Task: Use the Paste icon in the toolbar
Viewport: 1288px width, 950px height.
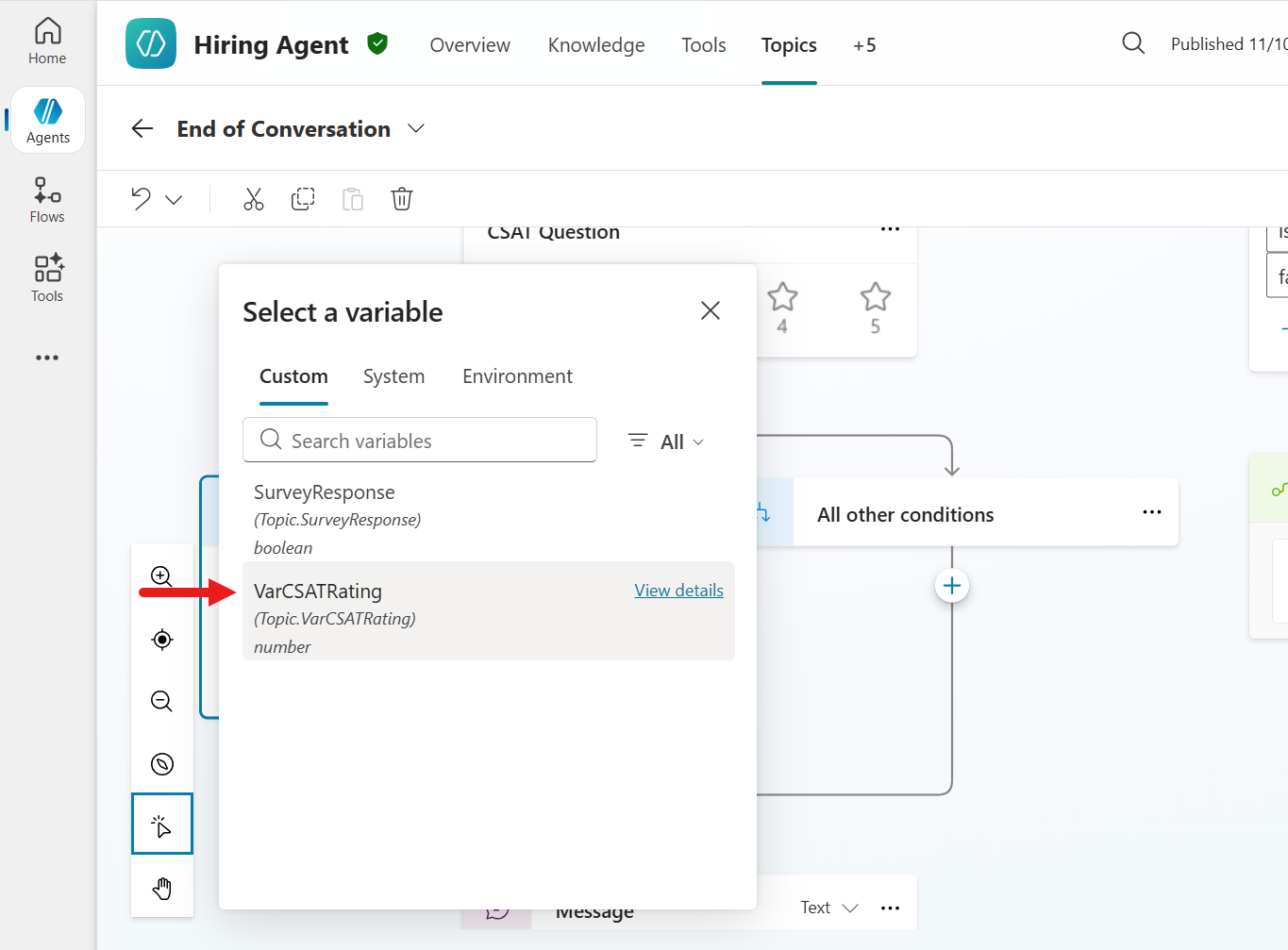Action: point(352,199)
